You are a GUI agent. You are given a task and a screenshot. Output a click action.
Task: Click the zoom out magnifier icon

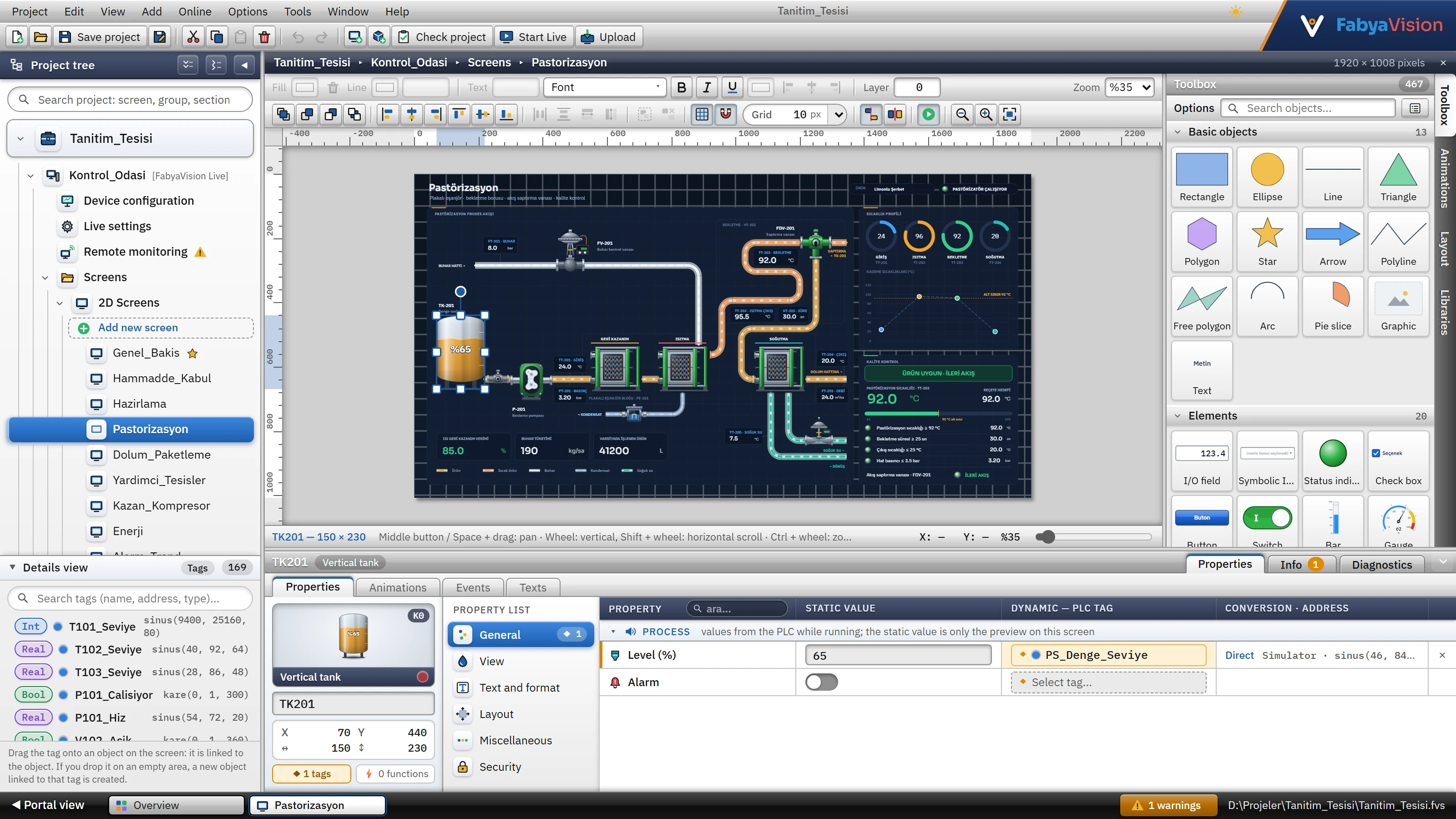click(962, 114)
